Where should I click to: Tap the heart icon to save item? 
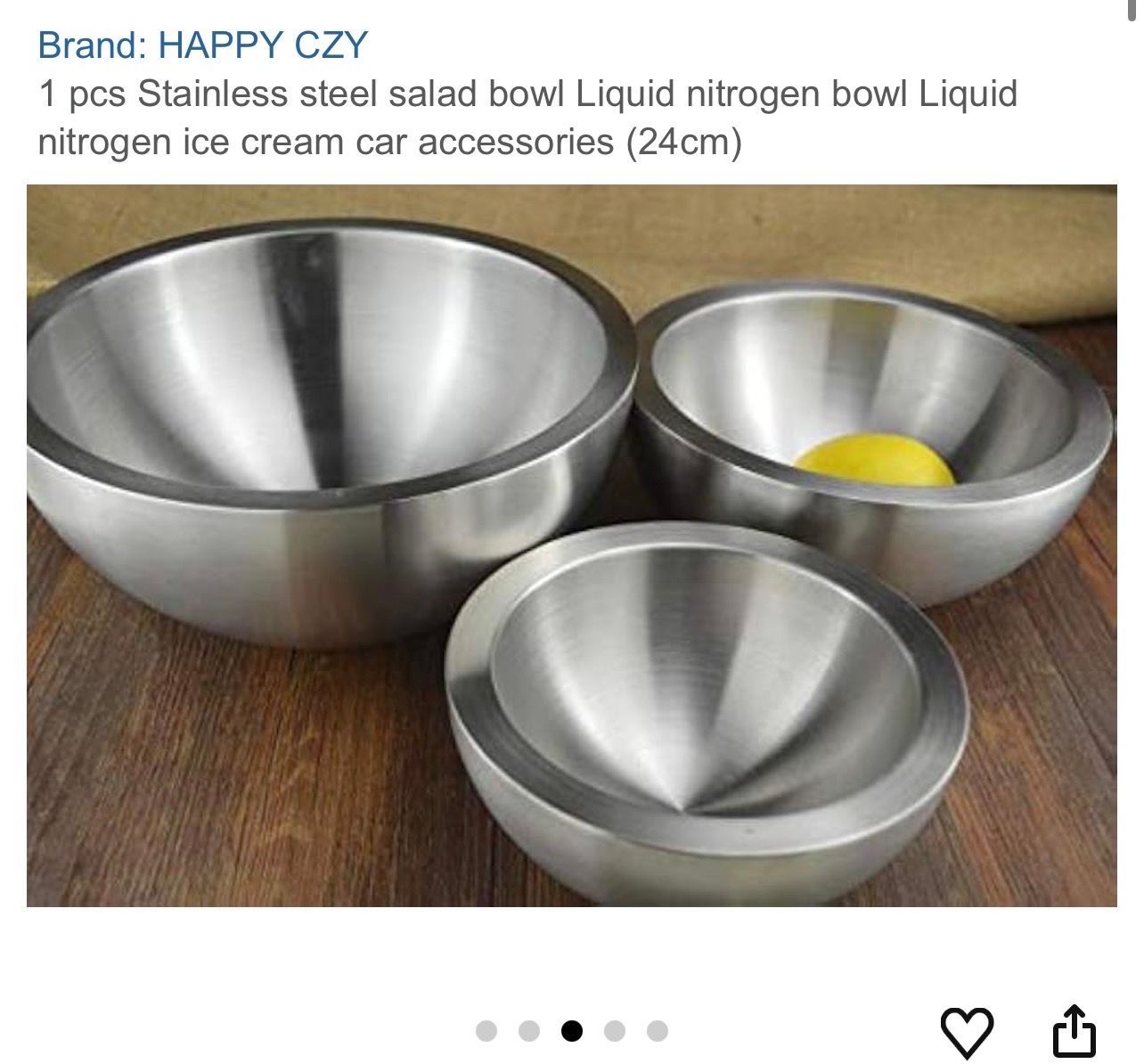point(967,1032)
